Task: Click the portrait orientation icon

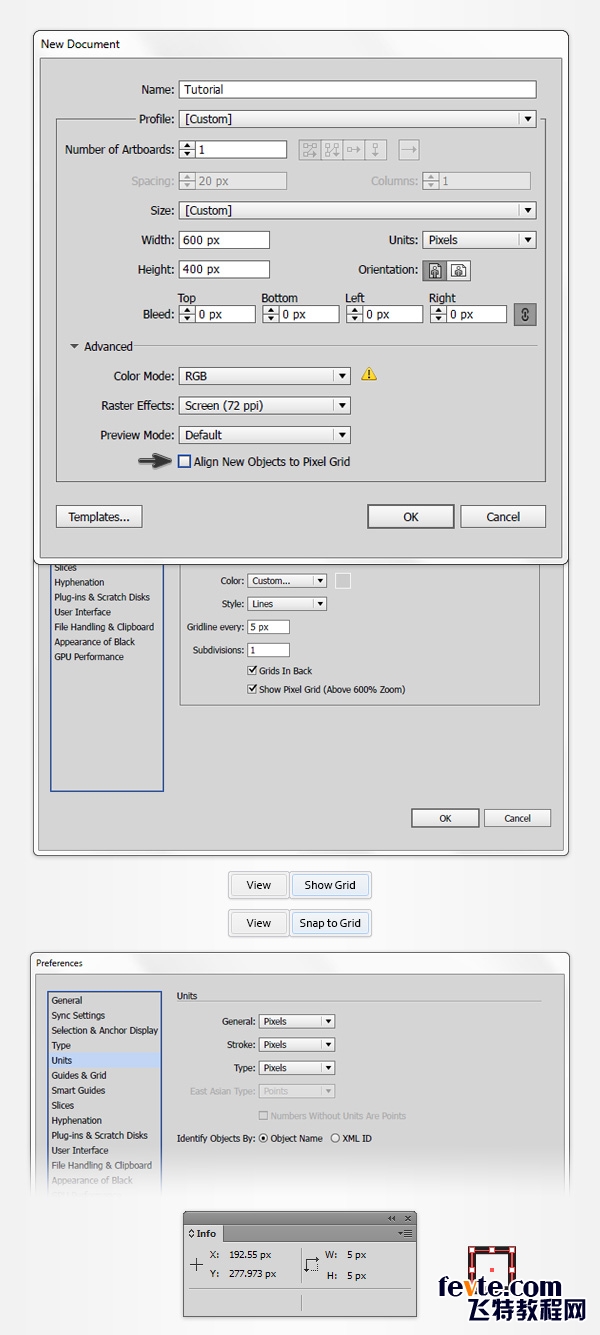Action: click(436, 270)
